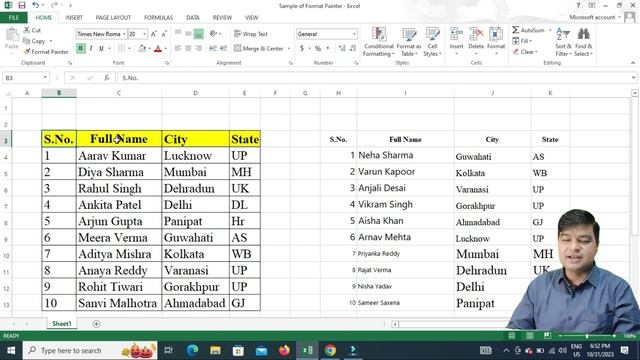Click the Windows Start button

click(11, 350)
